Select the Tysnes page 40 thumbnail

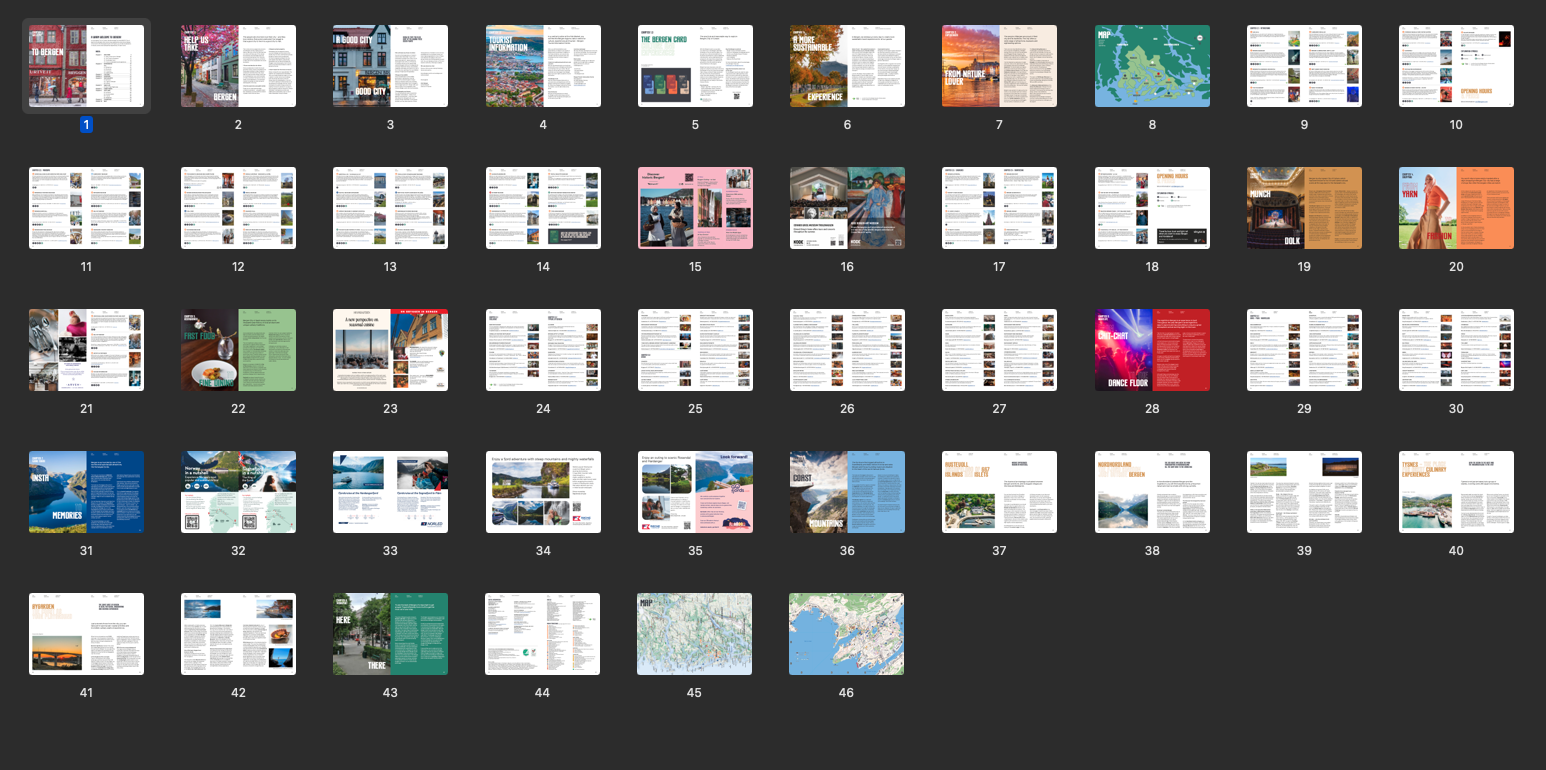coord(1455,492)
